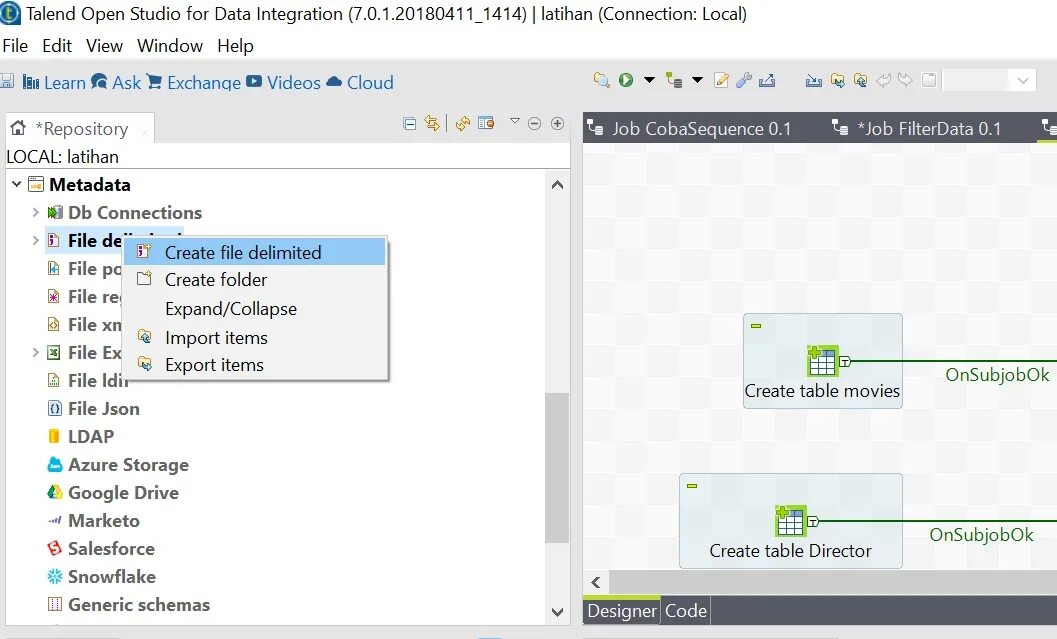This screenshot has width=1057, height=639.
Task: Click the job creation icon with database
Action: (x=673, y=80)
